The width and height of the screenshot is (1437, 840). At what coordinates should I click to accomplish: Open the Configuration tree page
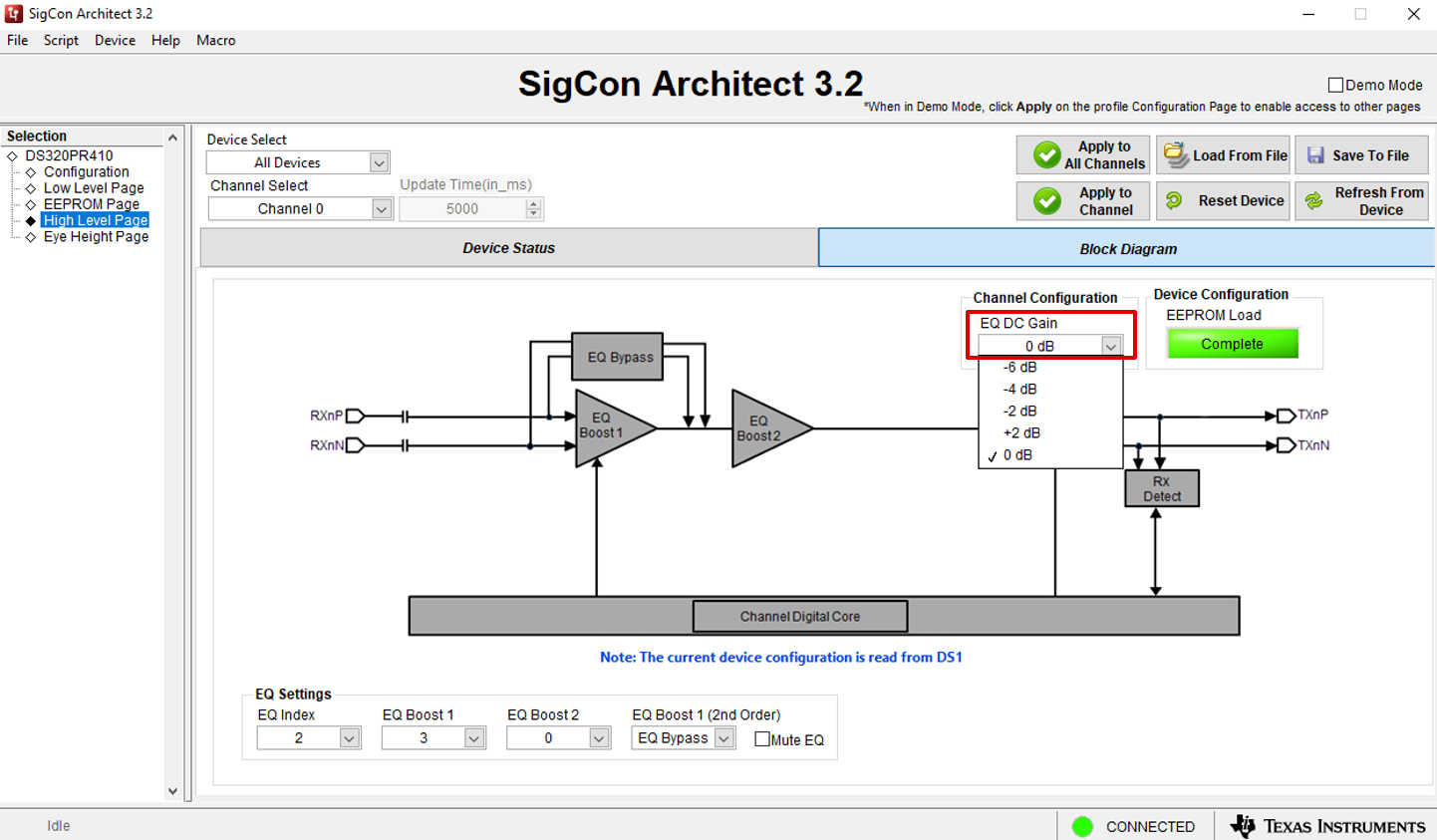click(86, 171)
